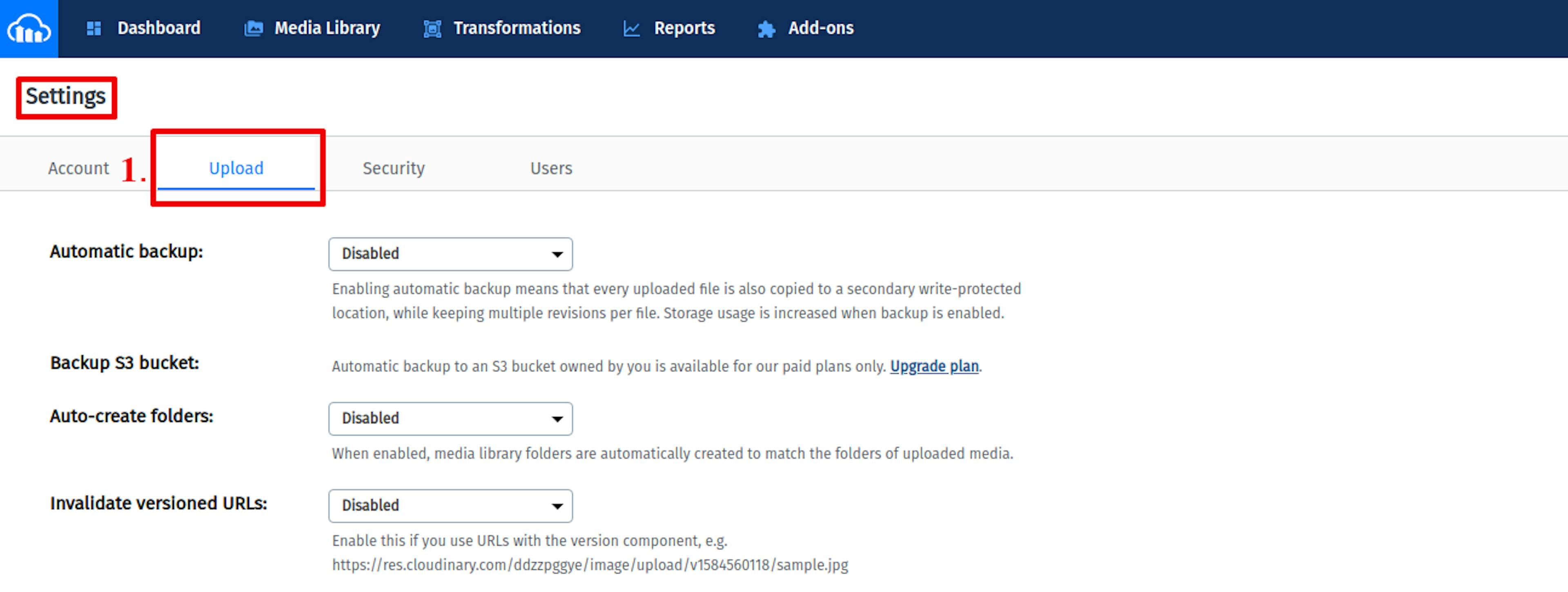
Task: Open the Reports section
Action: (684, 28)
